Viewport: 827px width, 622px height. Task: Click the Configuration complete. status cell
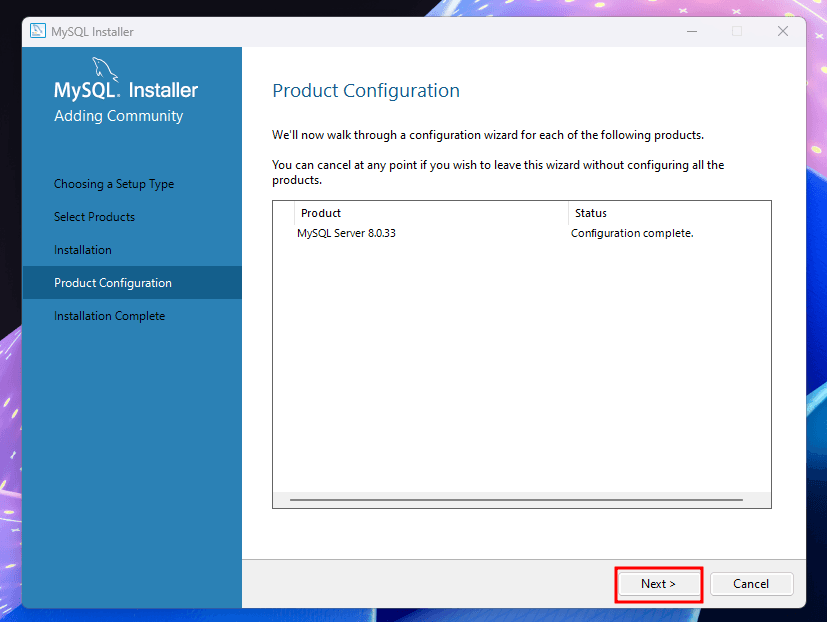tap(632, 233)
